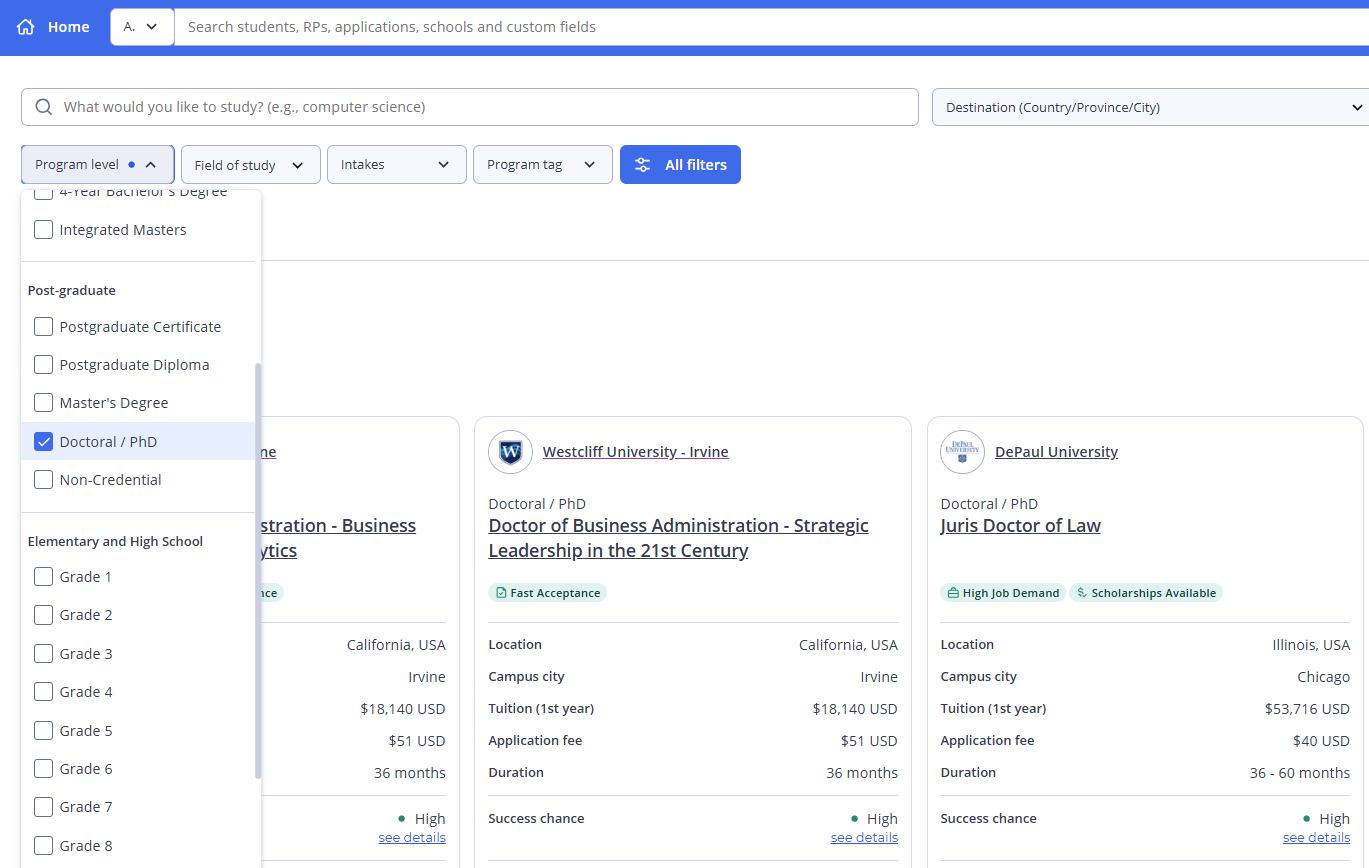Screen dimensions: 1369x868
Task: Check the Postgraduate Diploma option
Action: click(44, 365)
